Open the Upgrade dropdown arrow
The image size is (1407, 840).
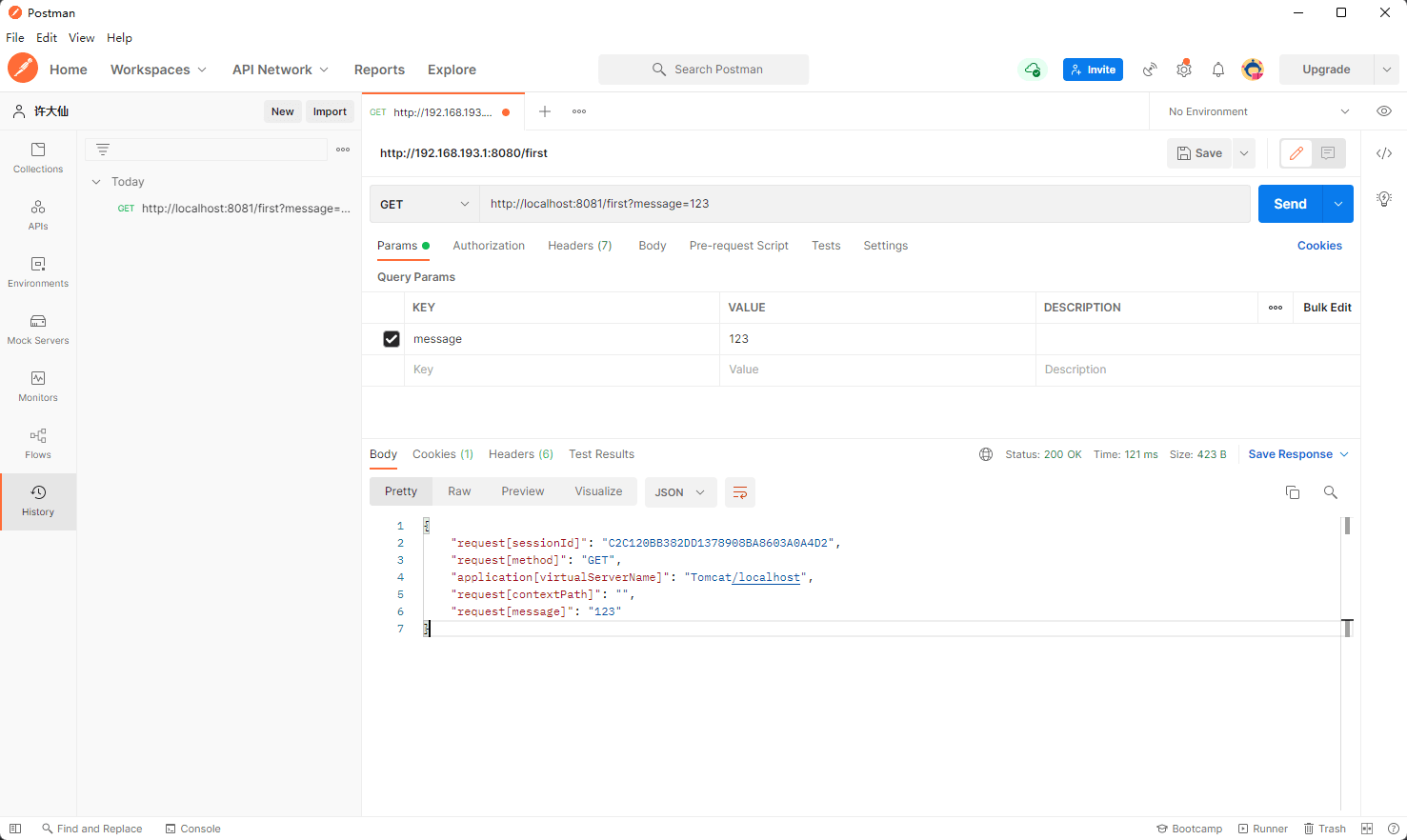click(1387, 70)
